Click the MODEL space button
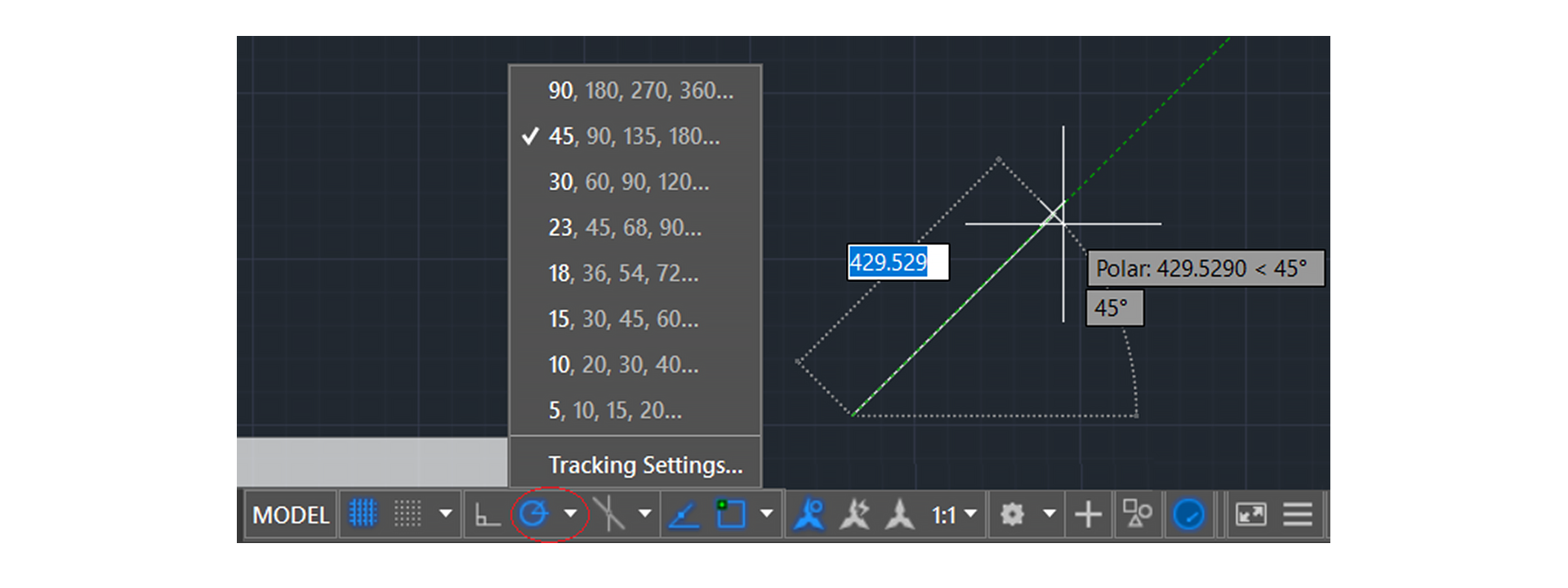 coord(291,514)
